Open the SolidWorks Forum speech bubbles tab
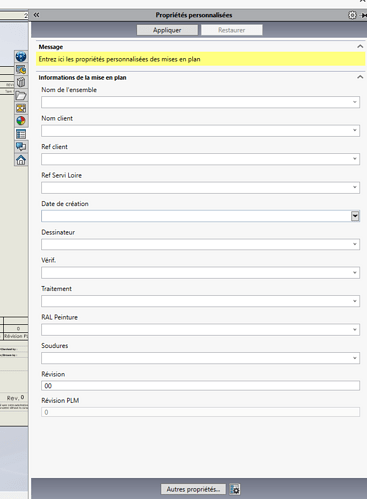Viewport: 367px width, 499px height. click(x=21, y=147)
